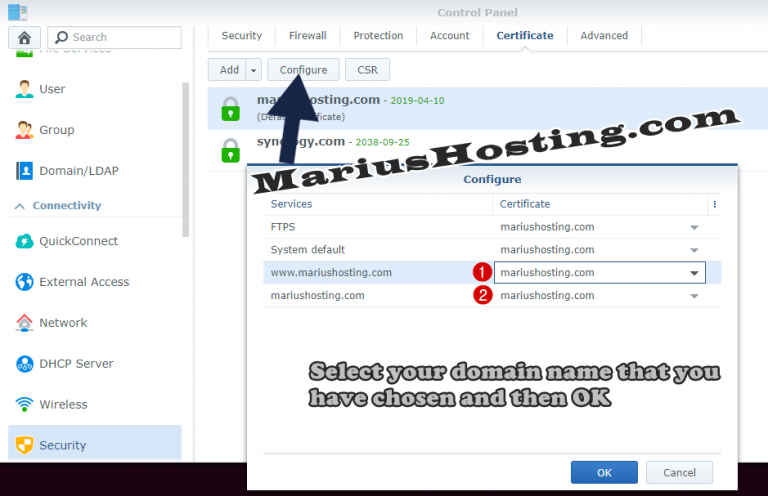Open the Network house icon
The width and height of the screenshot is (768, 496).
point(25,323)
